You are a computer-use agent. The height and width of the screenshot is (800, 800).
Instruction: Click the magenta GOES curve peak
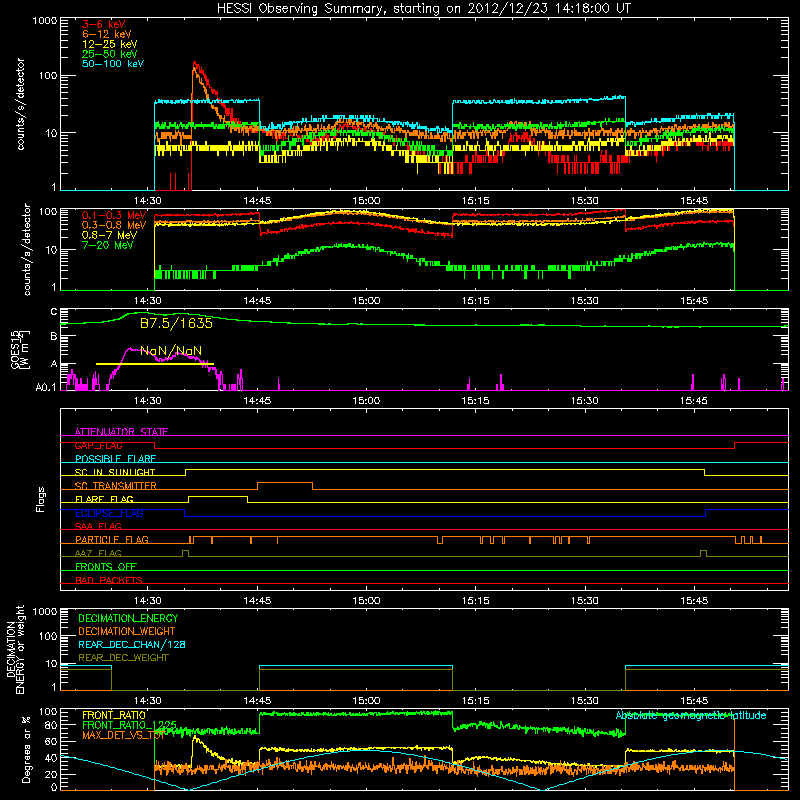pos(131,349)
